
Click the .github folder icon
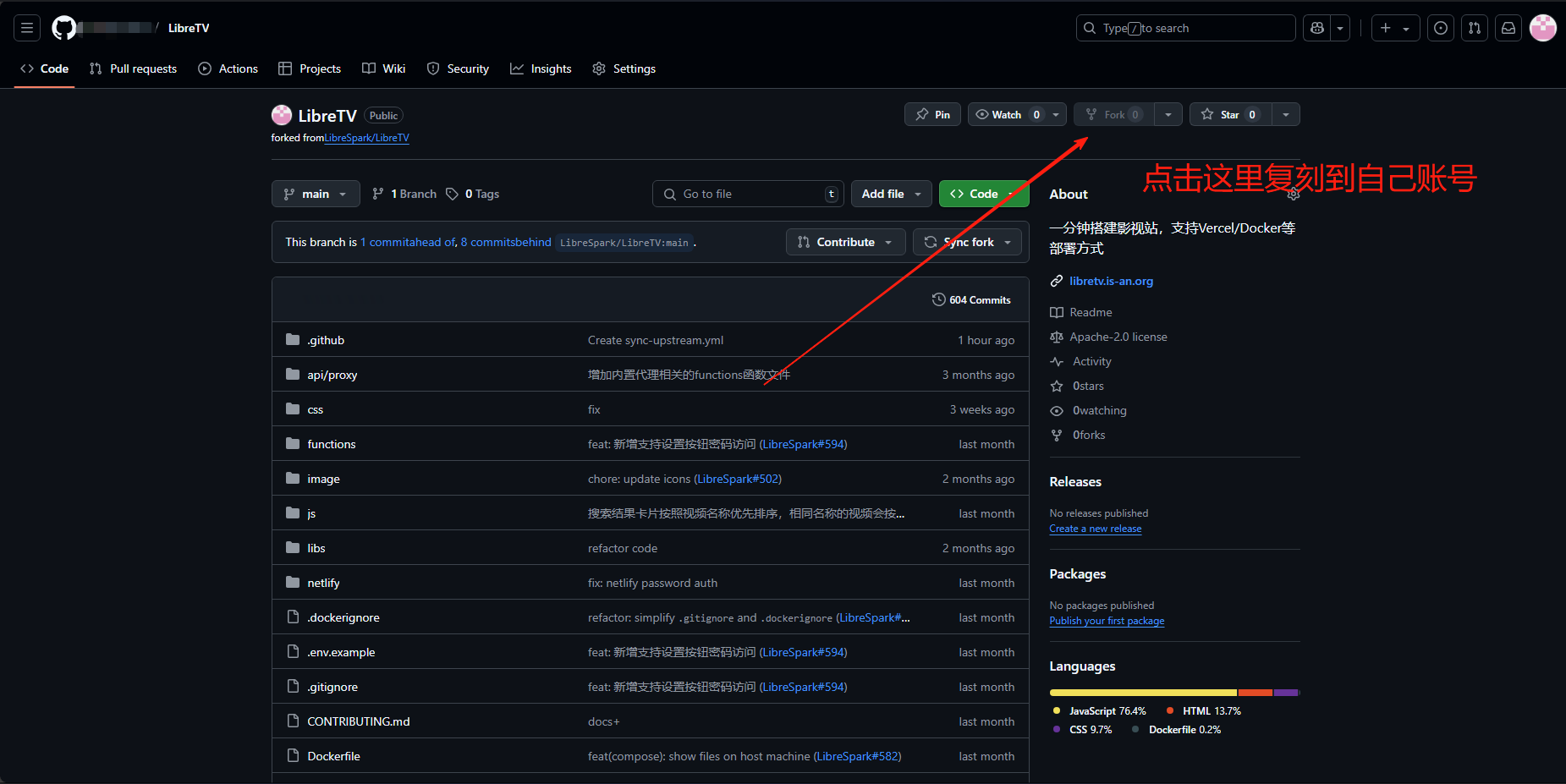293,340
